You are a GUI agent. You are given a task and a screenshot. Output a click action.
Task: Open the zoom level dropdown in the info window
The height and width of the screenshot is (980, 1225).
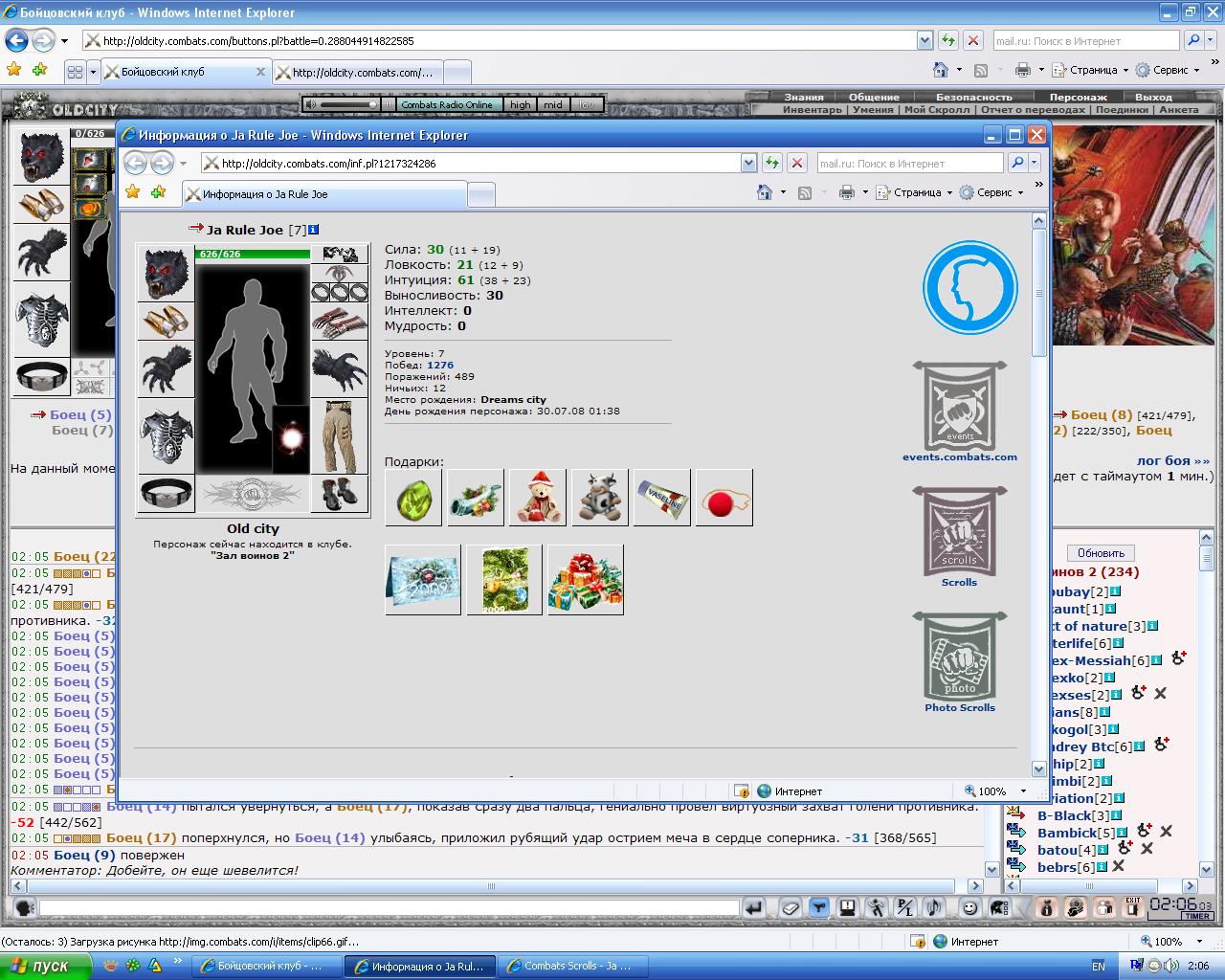(x=1023, y=791)
